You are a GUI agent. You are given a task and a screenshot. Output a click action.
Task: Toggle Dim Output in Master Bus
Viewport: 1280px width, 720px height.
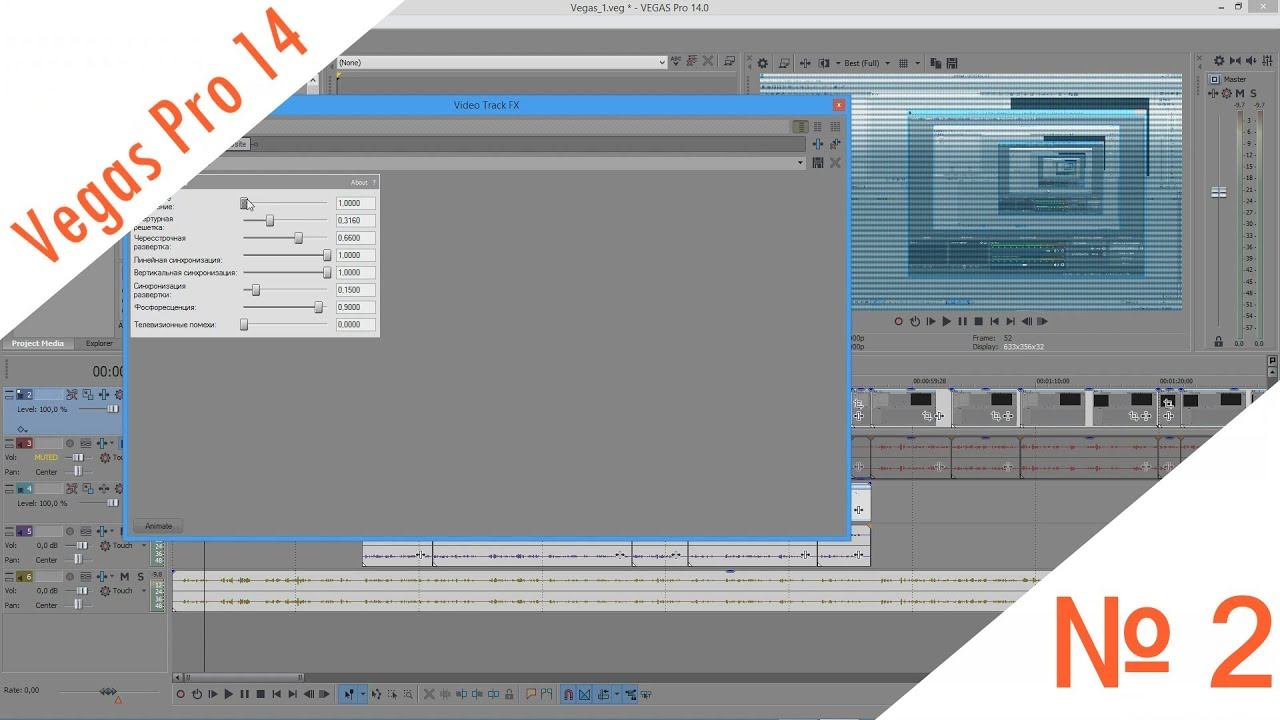pos(1252,62)
